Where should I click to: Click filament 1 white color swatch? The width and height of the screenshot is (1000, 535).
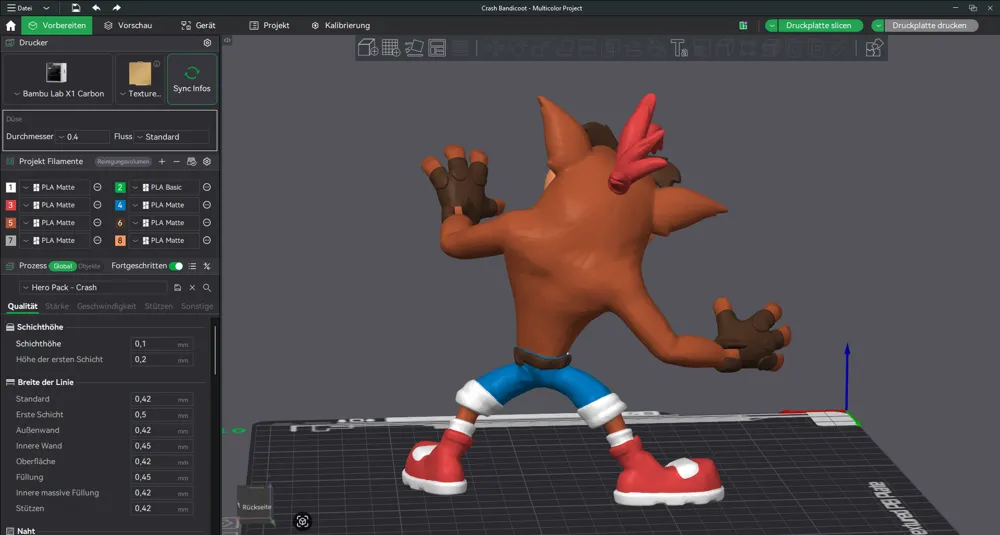click(x=11, y=187)
